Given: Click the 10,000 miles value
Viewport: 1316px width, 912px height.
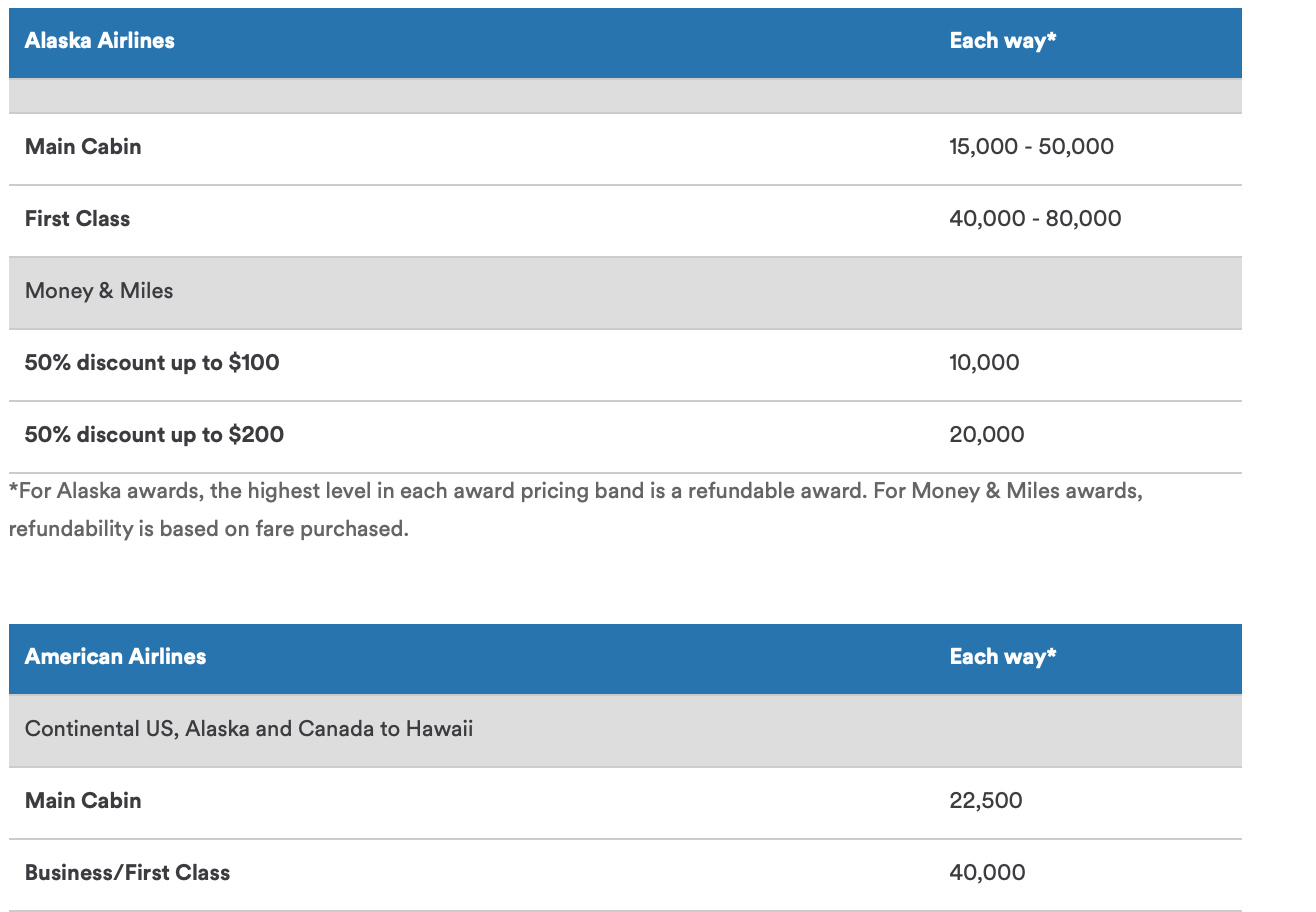Looking at the screenshot, I should pos(984,363).
